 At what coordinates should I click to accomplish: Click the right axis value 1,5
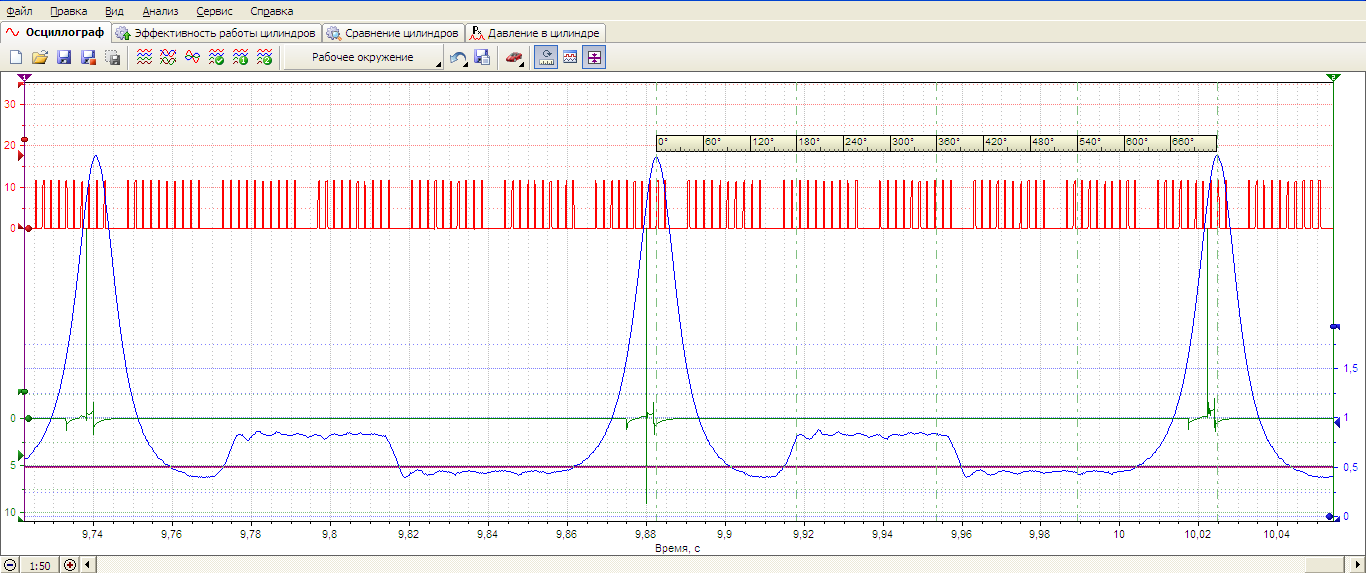(x=1352, y=368)
